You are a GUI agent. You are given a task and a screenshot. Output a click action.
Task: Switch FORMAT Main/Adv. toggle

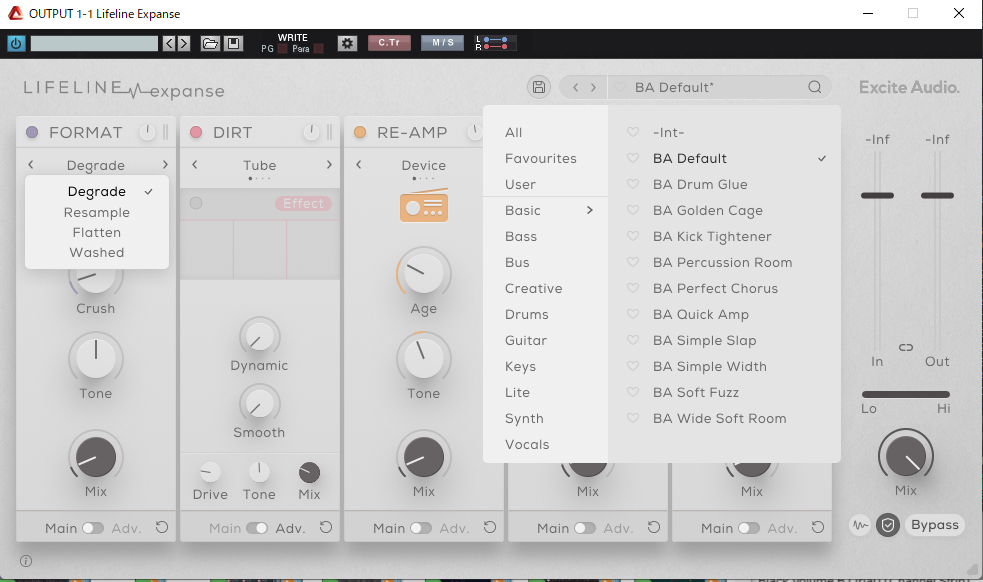coord(93,528)
